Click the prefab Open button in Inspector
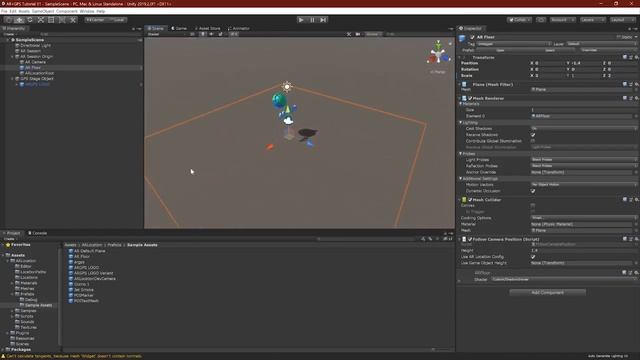The image size is (640, 360). pos(500,50)
